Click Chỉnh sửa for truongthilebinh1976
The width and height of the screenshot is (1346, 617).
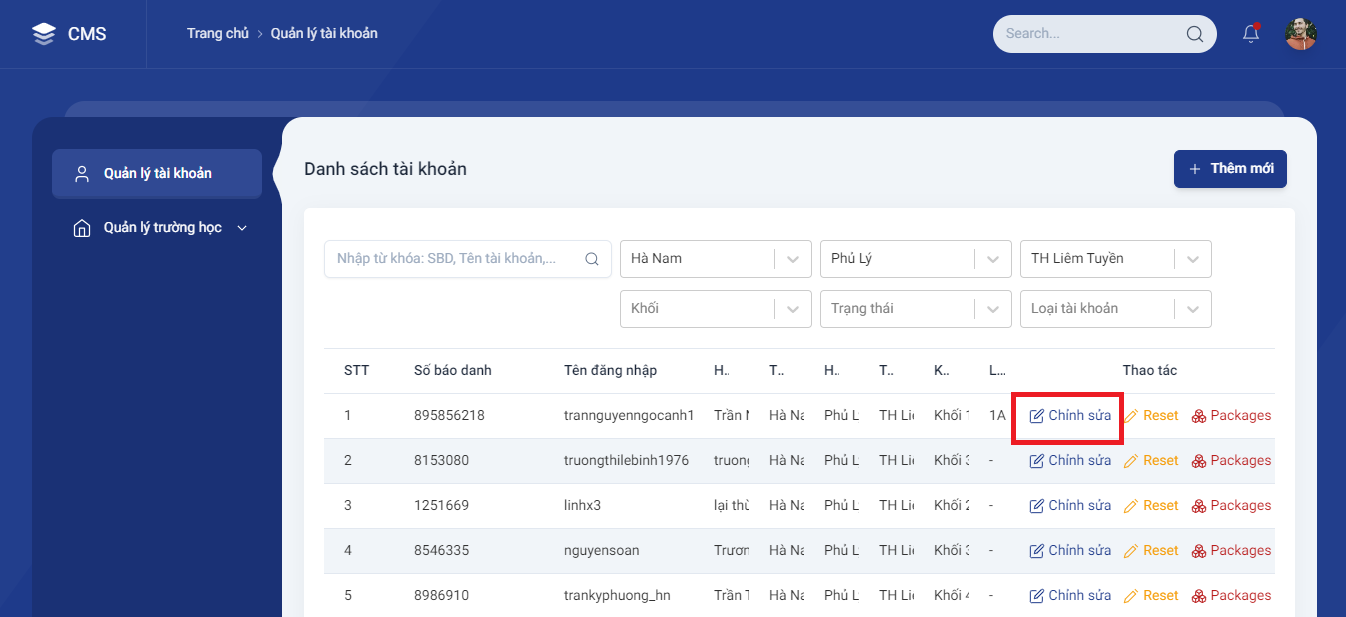(1070, 461)
